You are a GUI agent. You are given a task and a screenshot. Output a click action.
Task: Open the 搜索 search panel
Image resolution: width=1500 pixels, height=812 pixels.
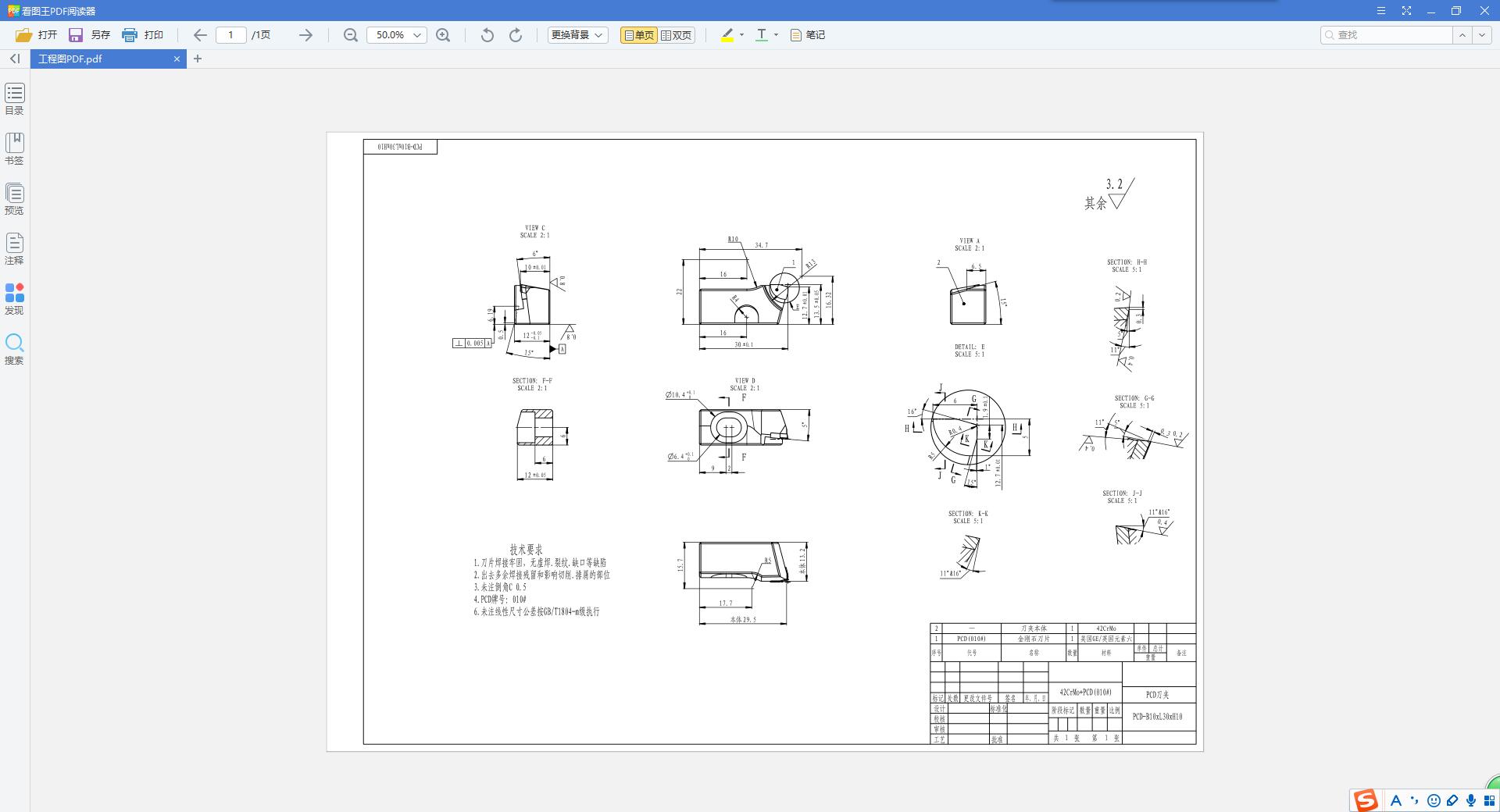click(x=15, y=349)
